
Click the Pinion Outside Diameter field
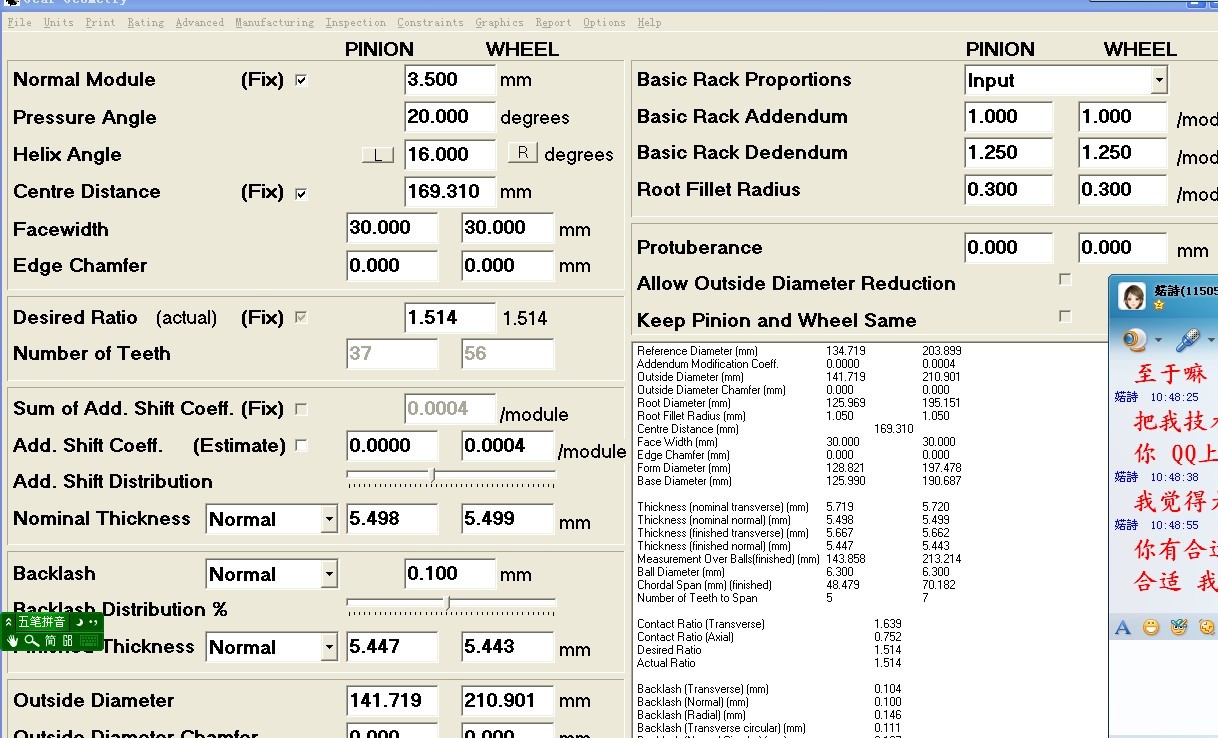point(392,701)
